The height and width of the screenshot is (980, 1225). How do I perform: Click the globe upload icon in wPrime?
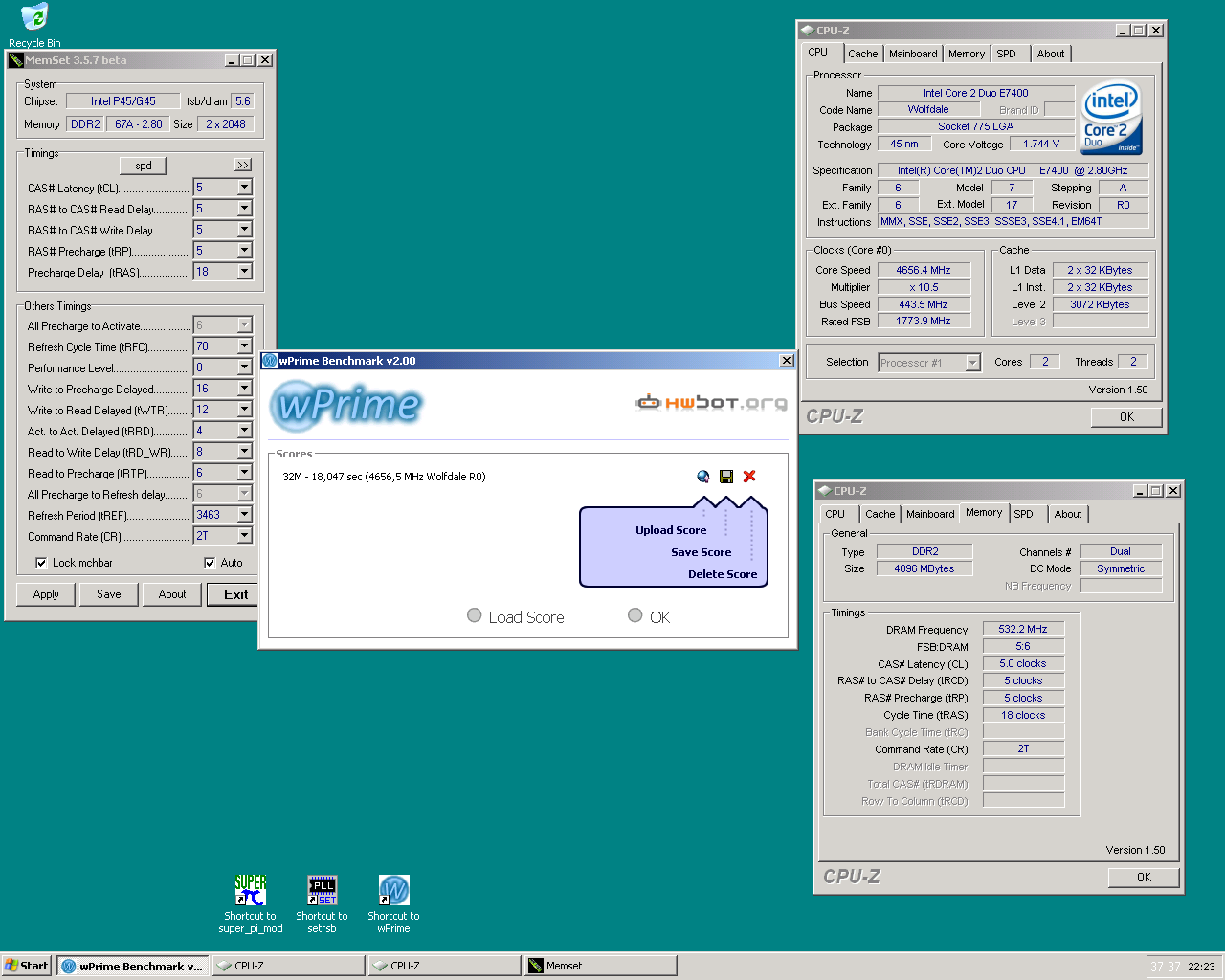703,477
